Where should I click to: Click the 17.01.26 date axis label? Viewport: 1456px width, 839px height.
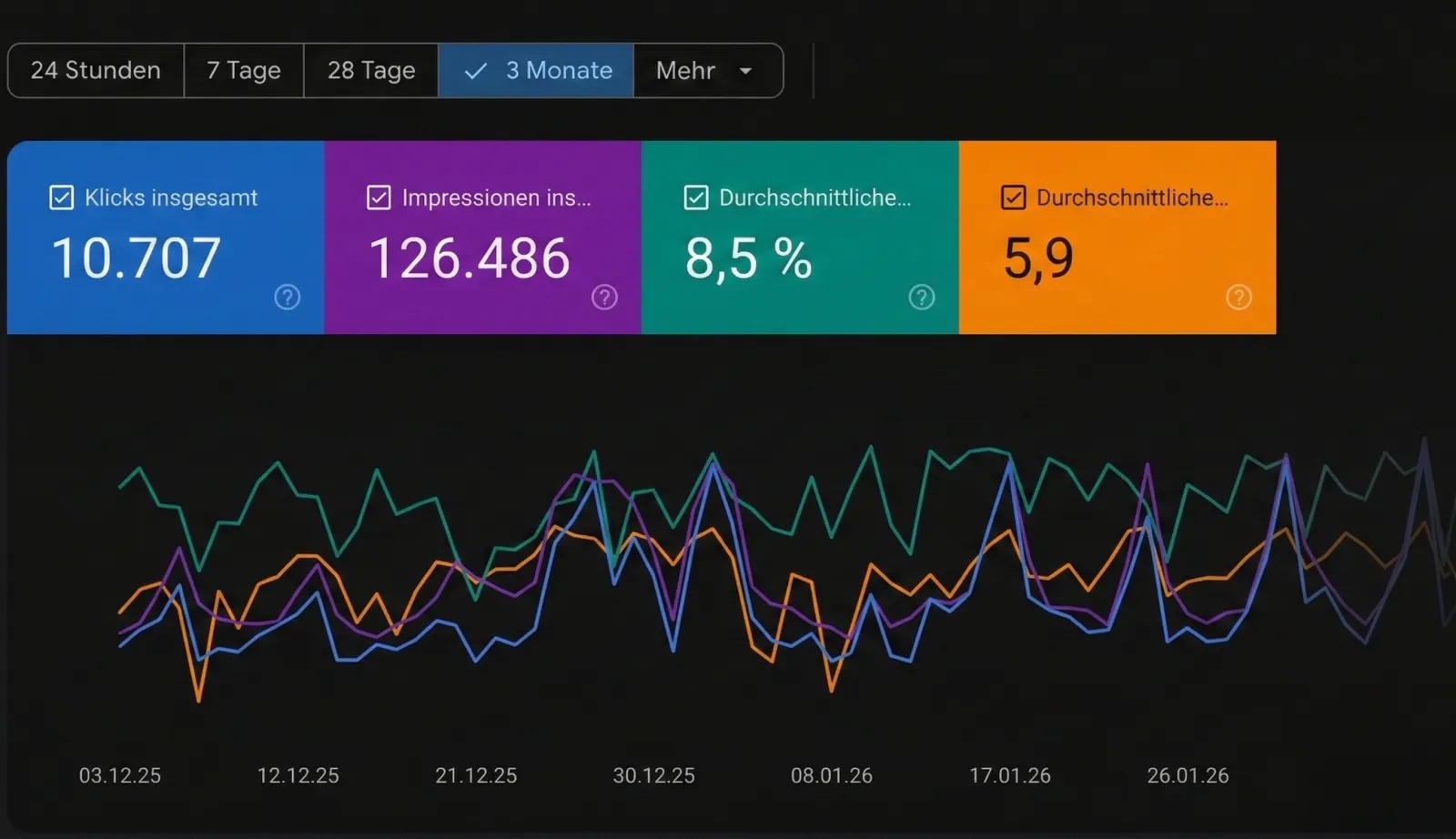point(1009,775)
